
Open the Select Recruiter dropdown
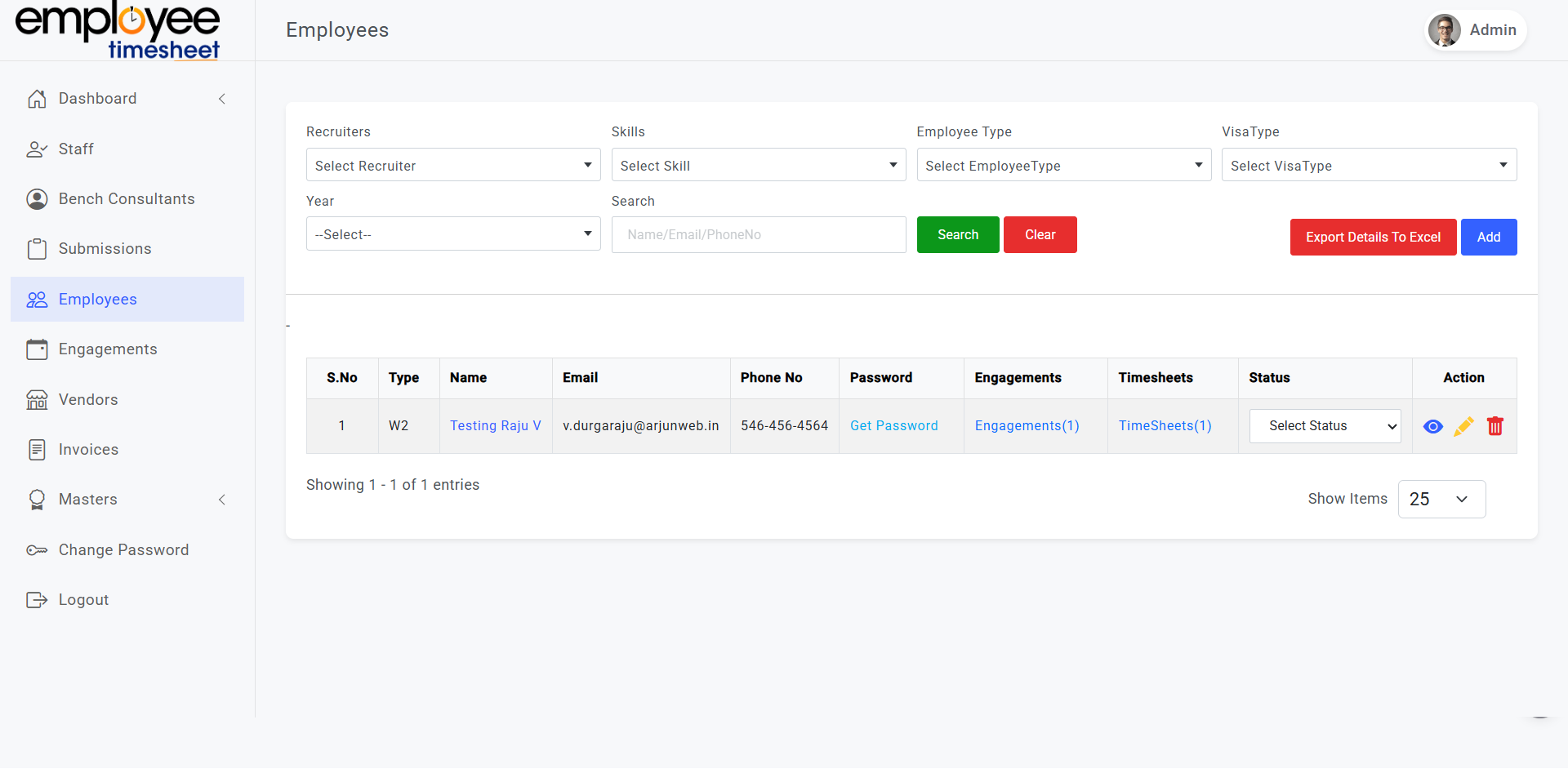click(452, 165)
